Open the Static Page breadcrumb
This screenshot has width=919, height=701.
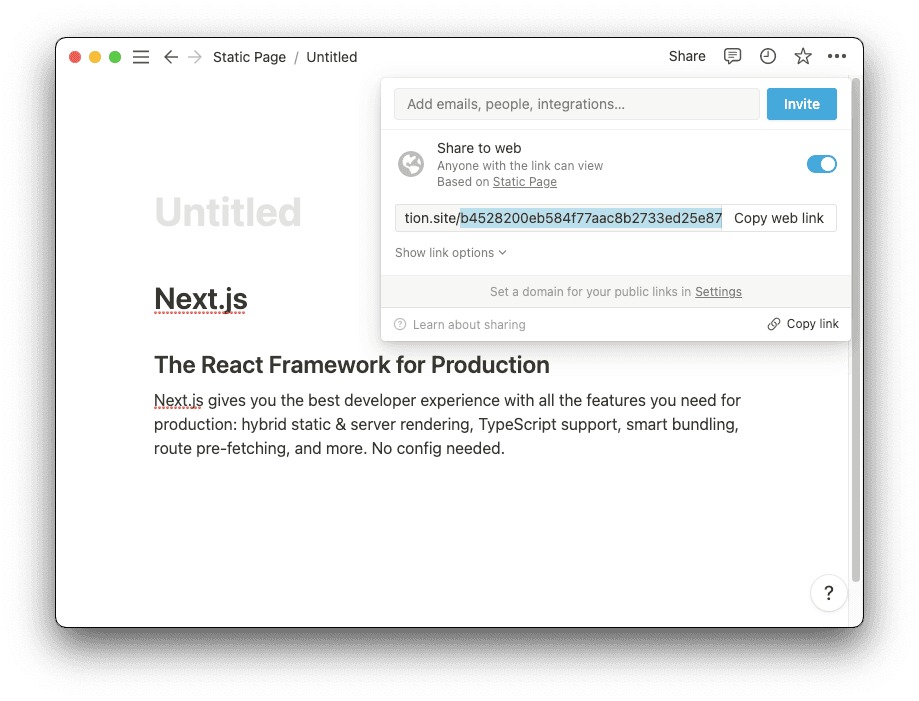(x=249, y=57)
